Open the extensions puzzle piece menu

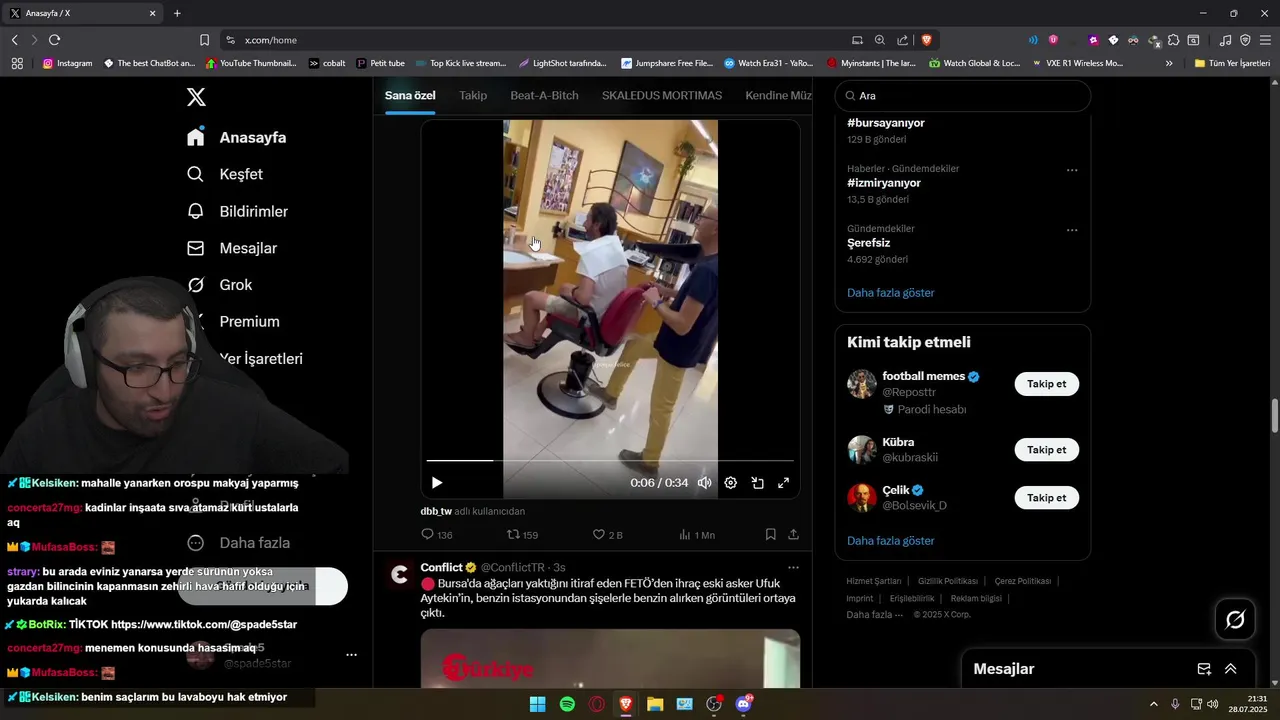1174,40
